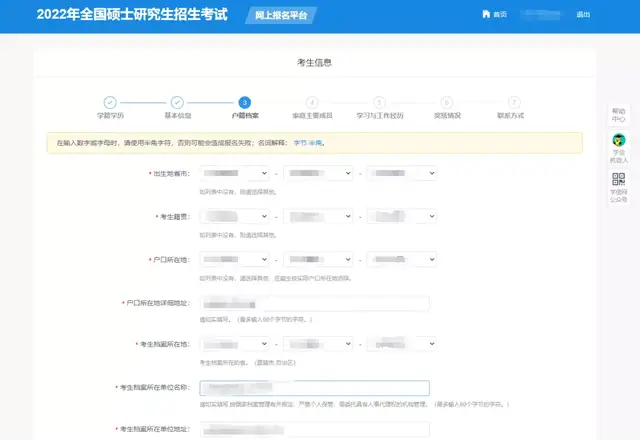Image resolution: width=640 pixels, height=440 pixels.
Task: Select step 3 circle 户籍档案
Action: 244,102
